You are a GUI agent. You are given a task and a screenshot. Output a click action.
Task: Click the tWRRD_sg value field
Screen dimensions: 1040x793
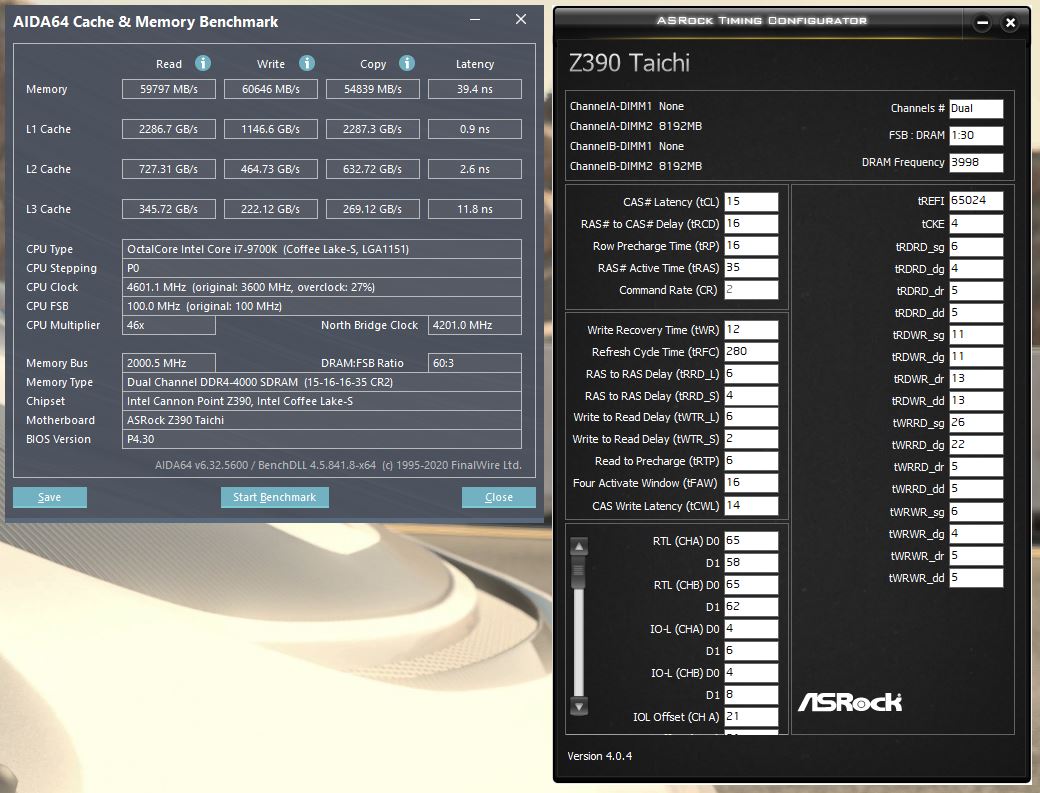[x=976, y=423]
